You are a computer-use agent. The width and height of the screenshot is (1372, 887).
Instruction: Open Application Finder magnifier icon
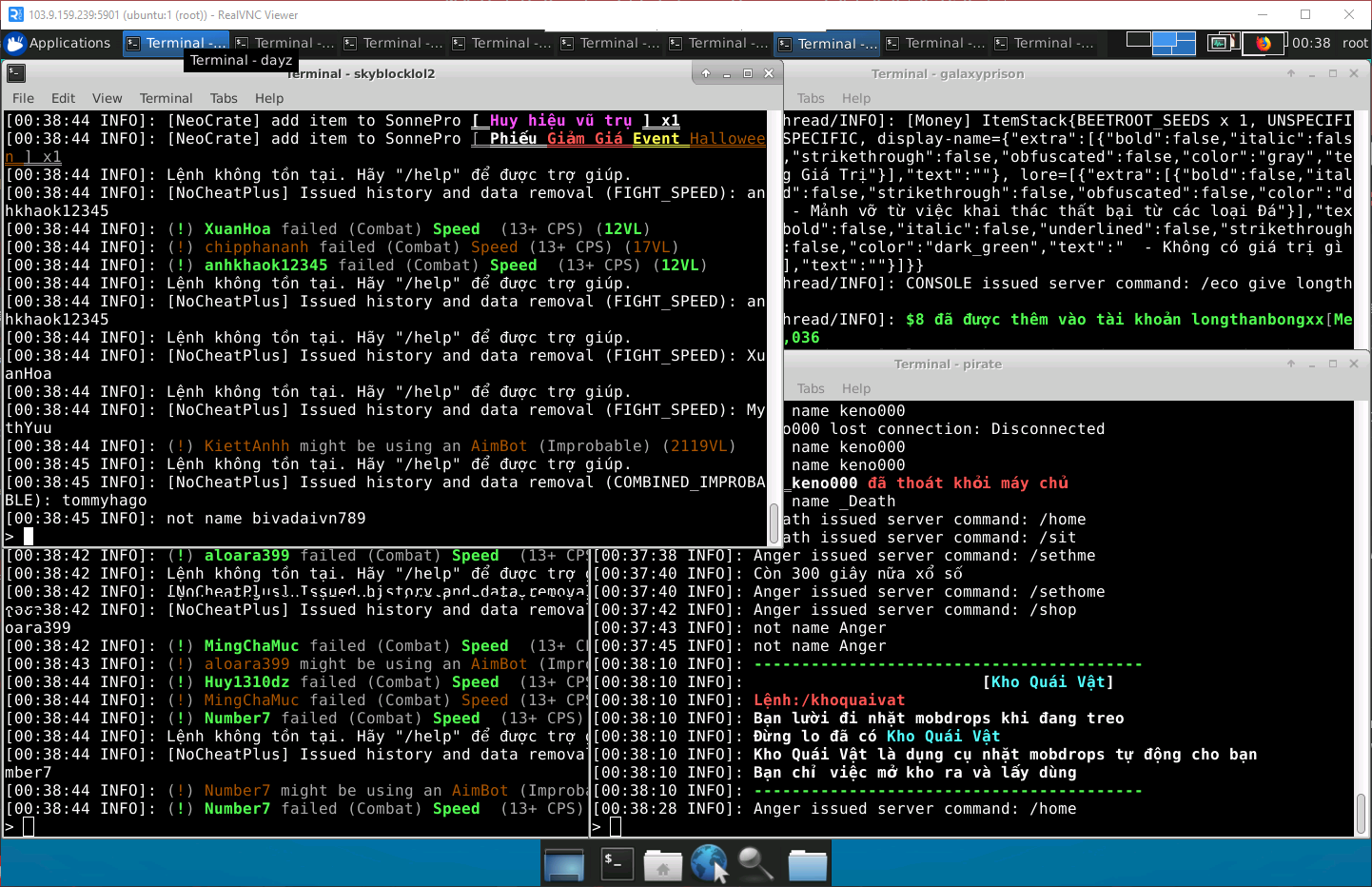pyautogui.click(x=757, y=864)
